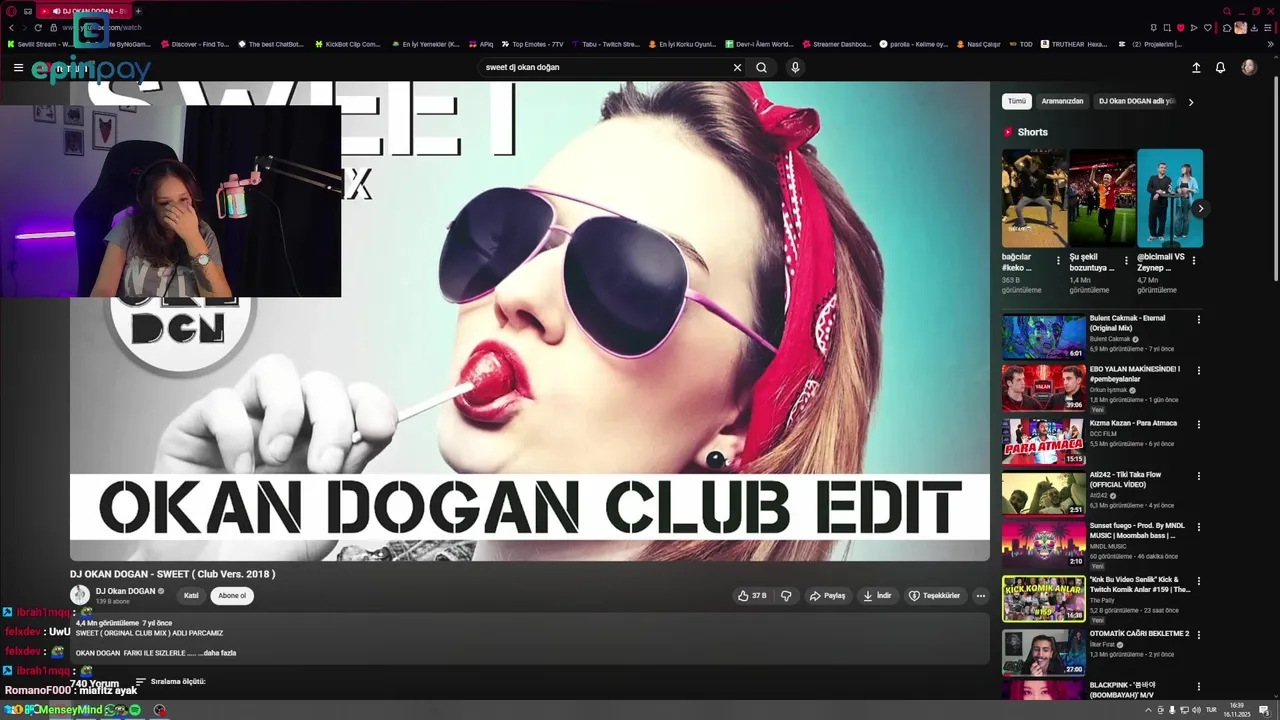Open BLACKPINK BOOMBAYAH video
The image size is (1280, 720).
tap(1043, 690)
